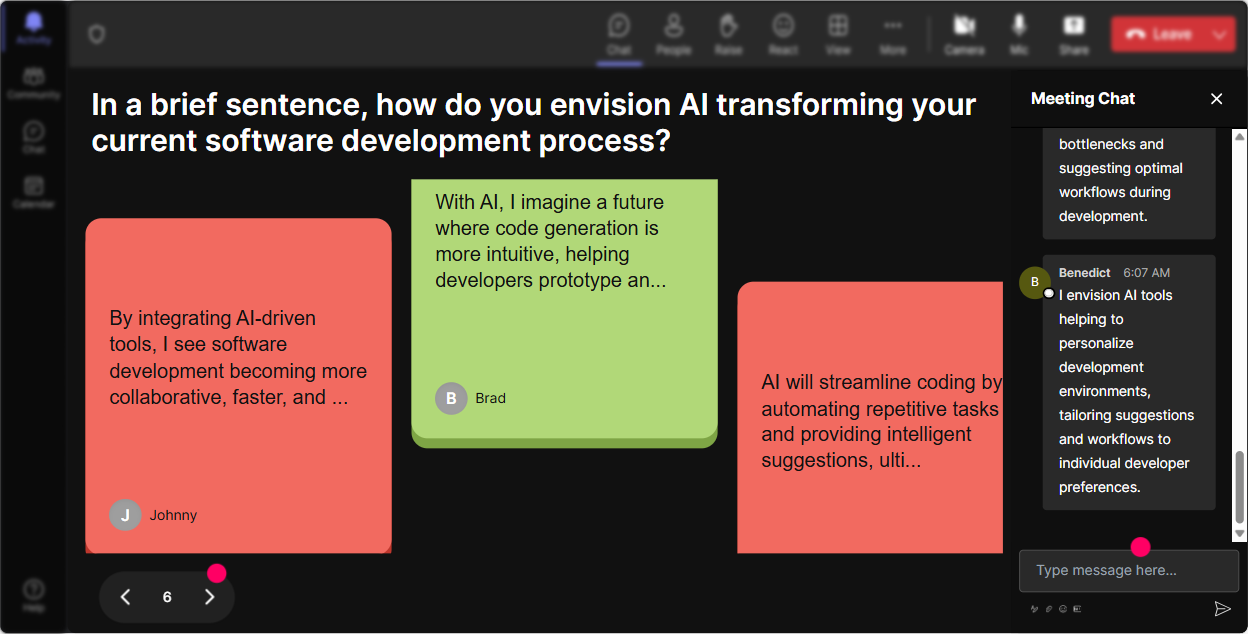Click Benedict's avatar in chat
The width and height of the screenshot is (1248, 634).
coord(1035,283)
